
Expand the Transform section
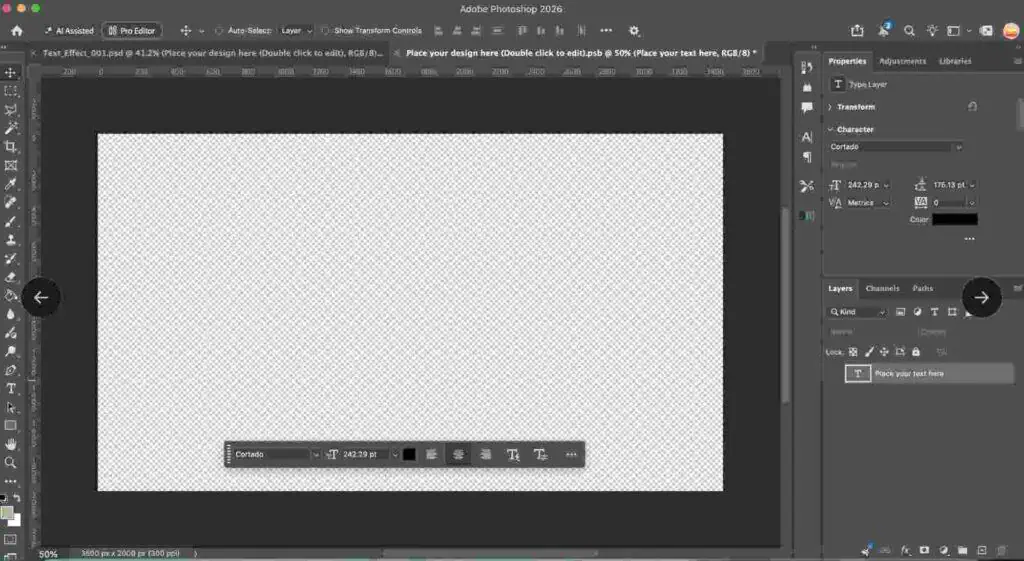(x=830, y=107)
